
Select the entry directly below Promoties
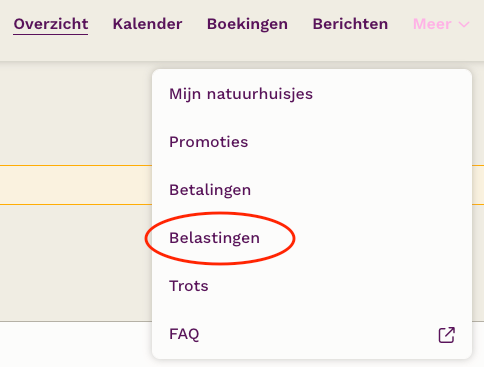point(312,190)
